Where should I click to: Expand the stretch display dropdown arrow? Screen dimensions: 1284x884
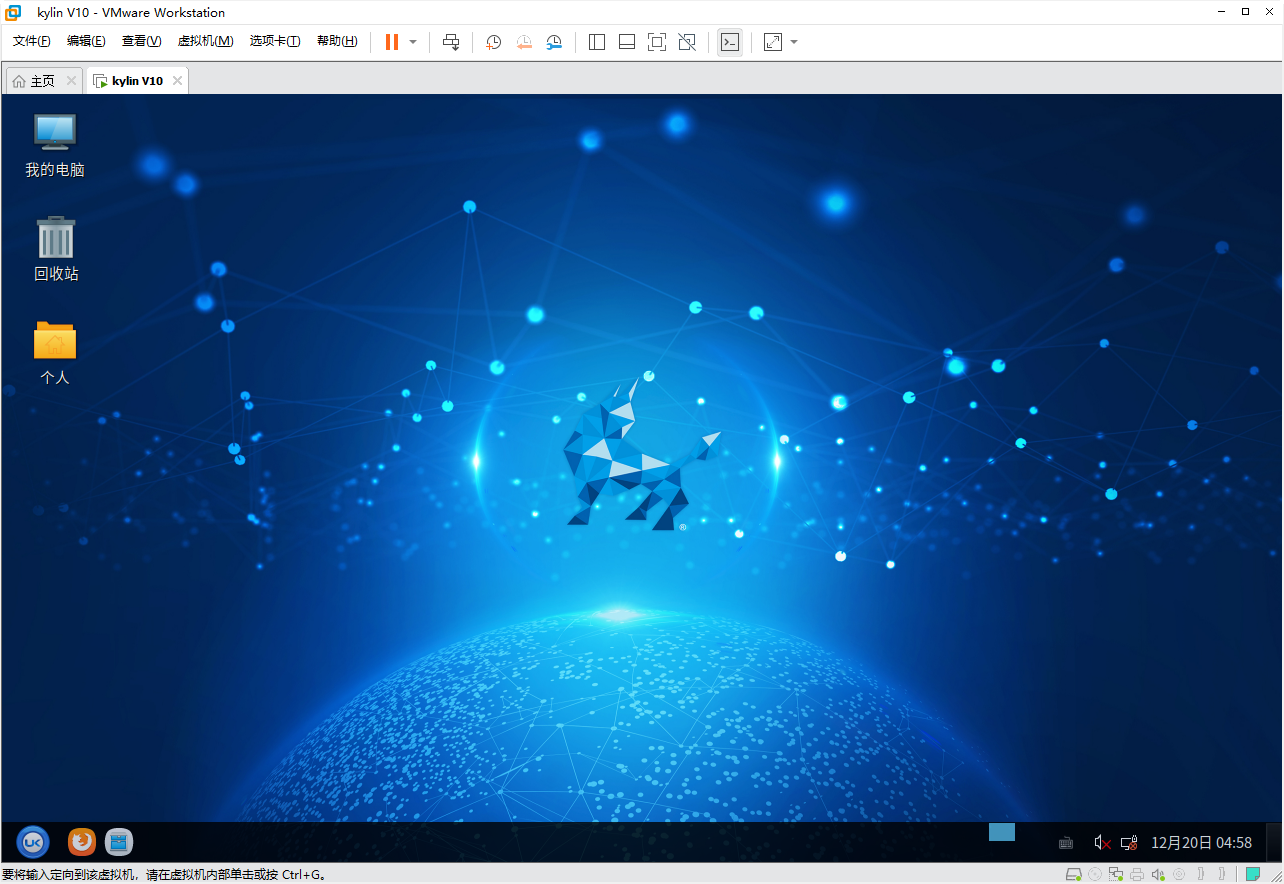click(794, 42)
